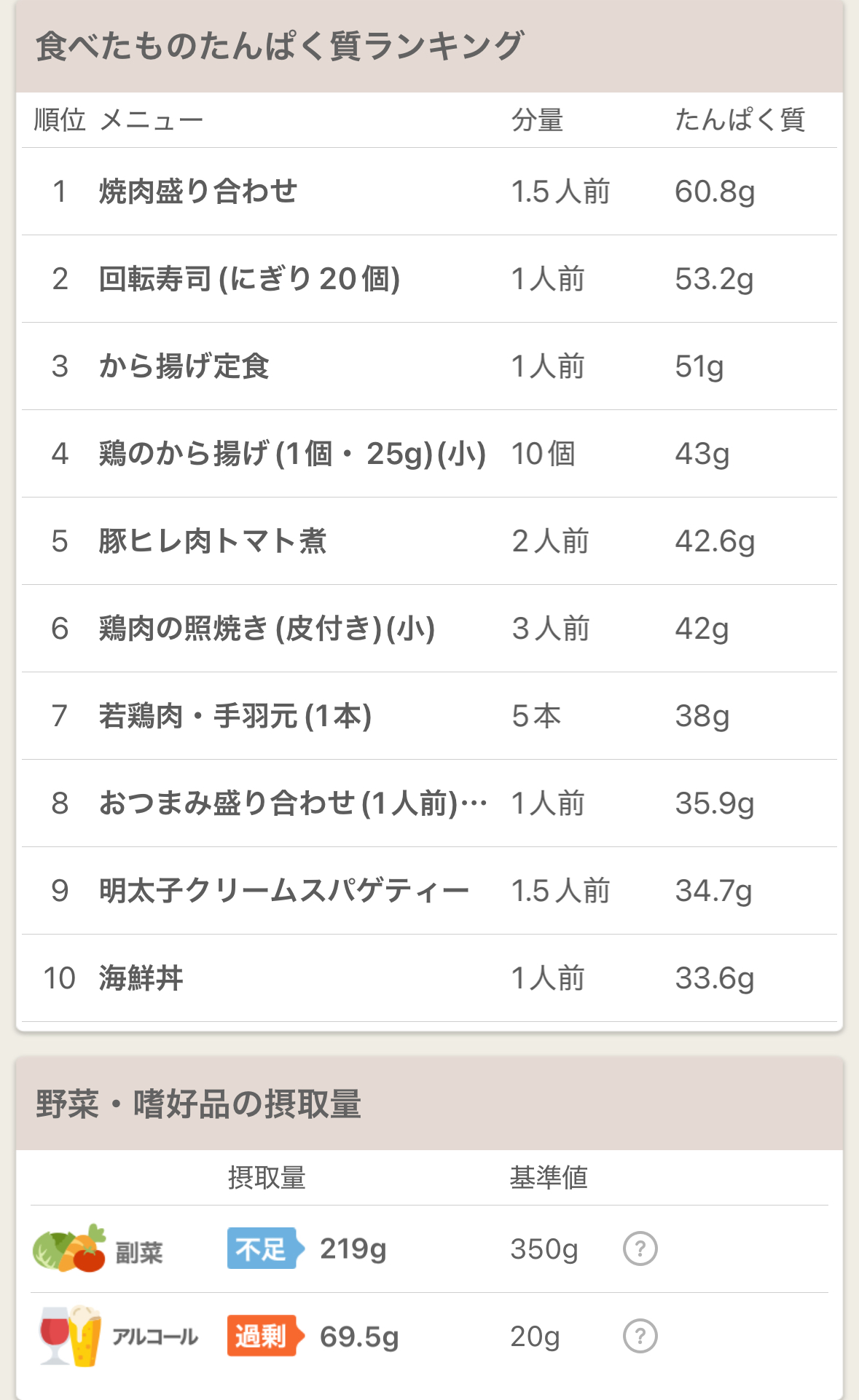Tap the help icon beside 20g
This screenshot has height=1400, width=859.
click(640, 1336)
